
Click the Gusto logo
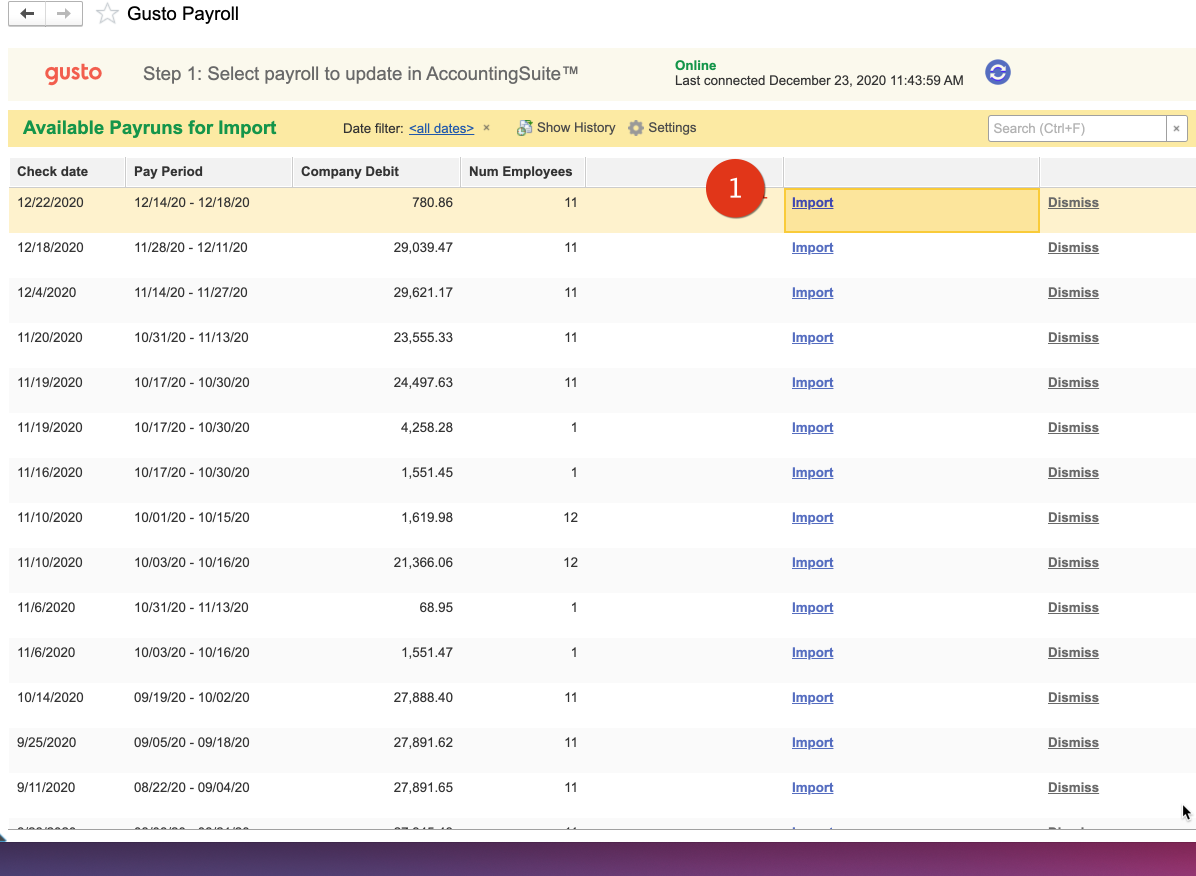click(73, 73)
